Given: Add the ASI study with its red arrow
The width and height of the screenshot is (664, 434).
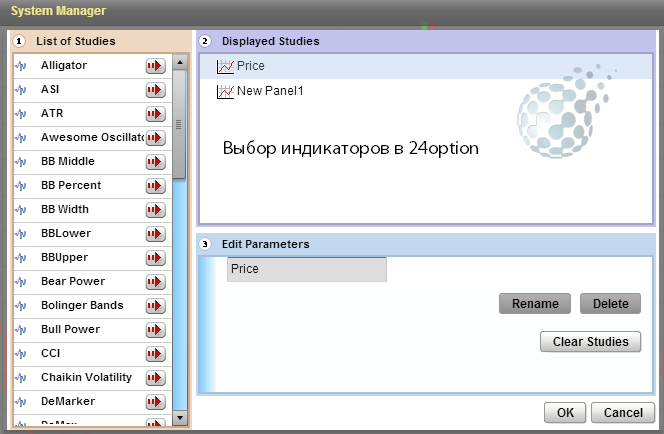Looking at the screenshot, I should [155, 90].
